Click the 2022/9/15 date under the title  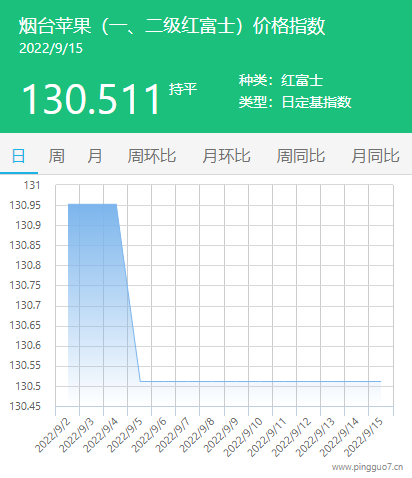[51, 48]
